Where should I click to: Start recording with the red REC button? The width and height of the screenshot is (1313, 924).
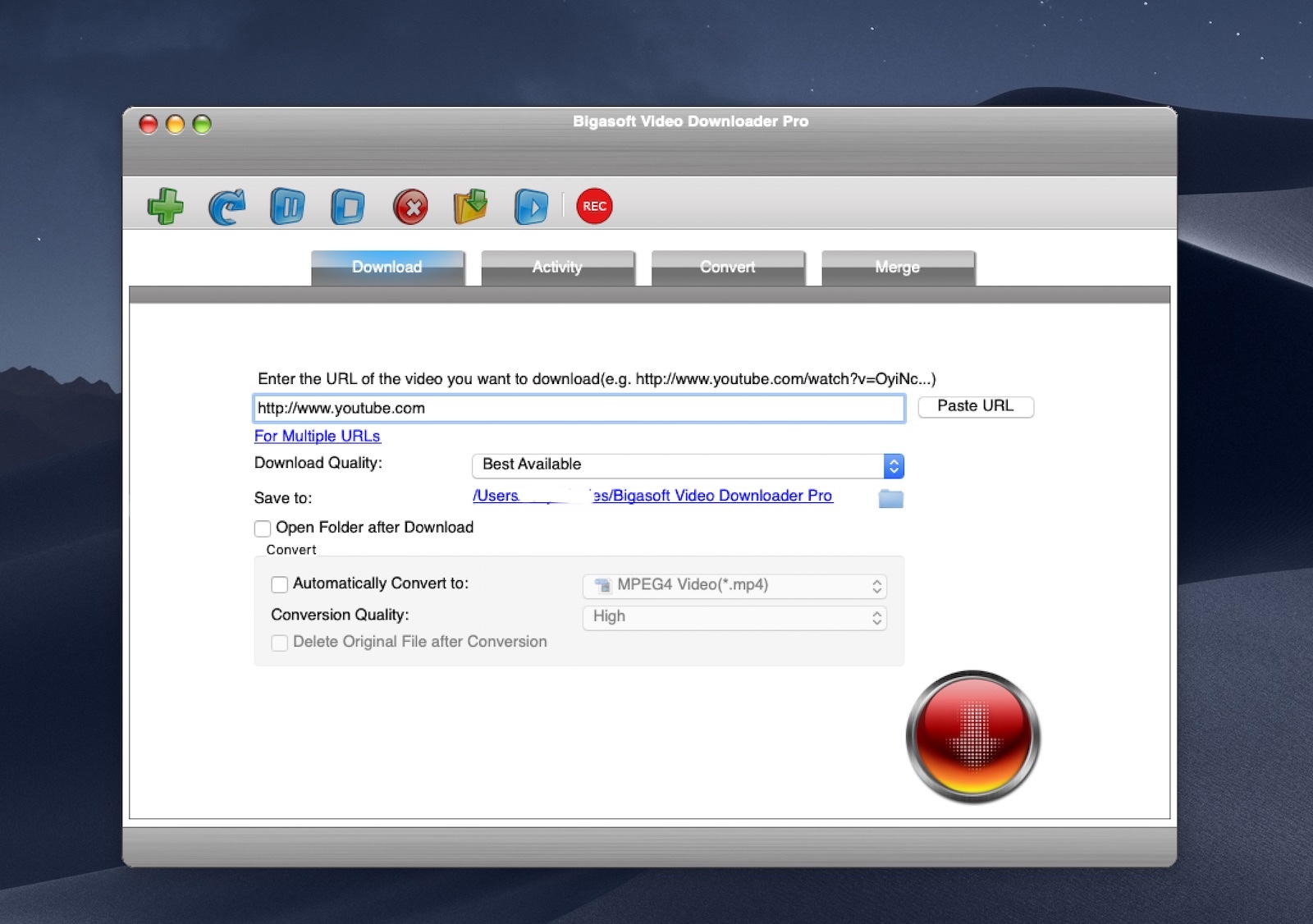[594, 206]
